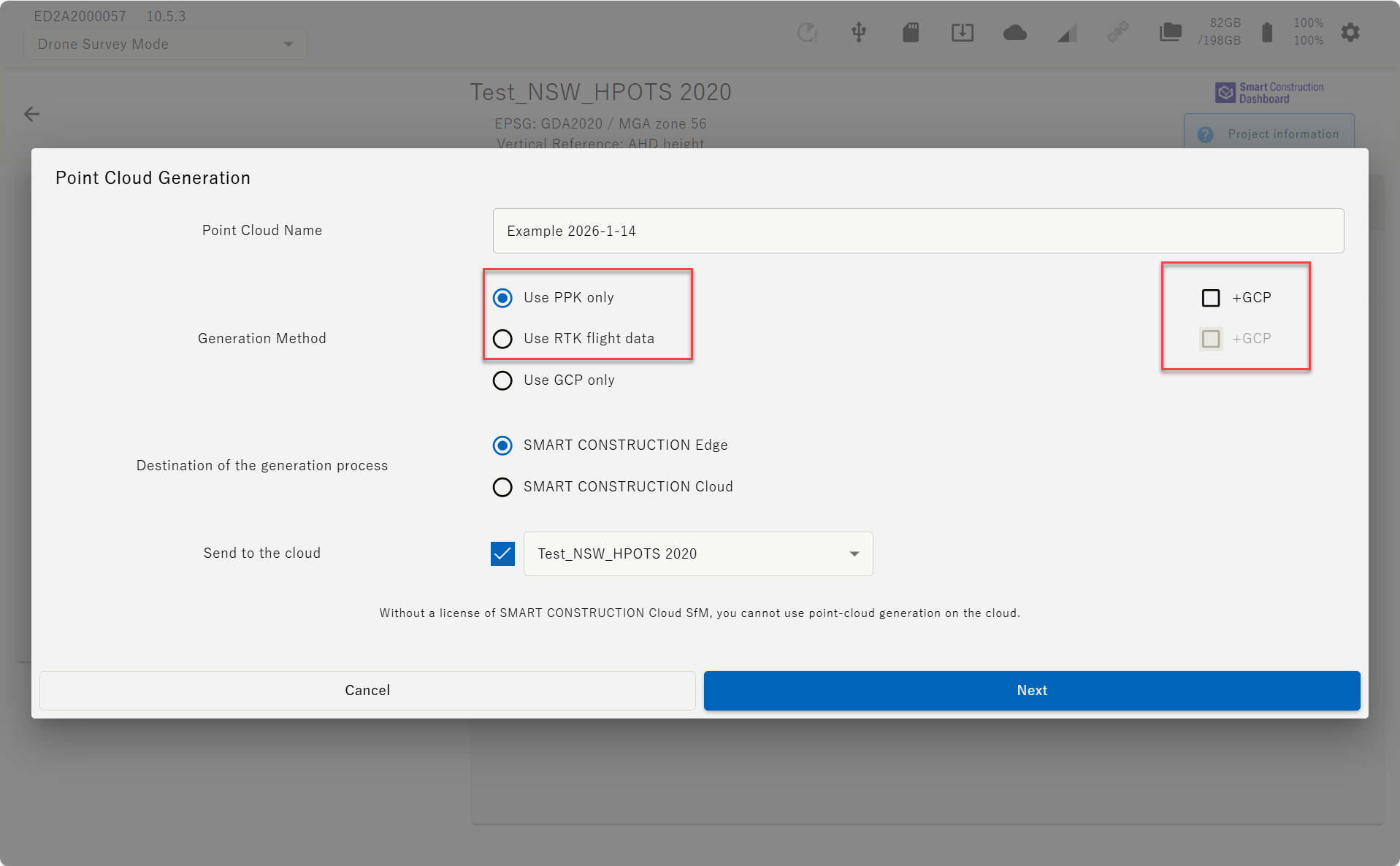The width and height of the screenshot is (1400, 866).
Task: Uncheck the Send to the cloud checkbox
Action: click(x=502, y=553)
